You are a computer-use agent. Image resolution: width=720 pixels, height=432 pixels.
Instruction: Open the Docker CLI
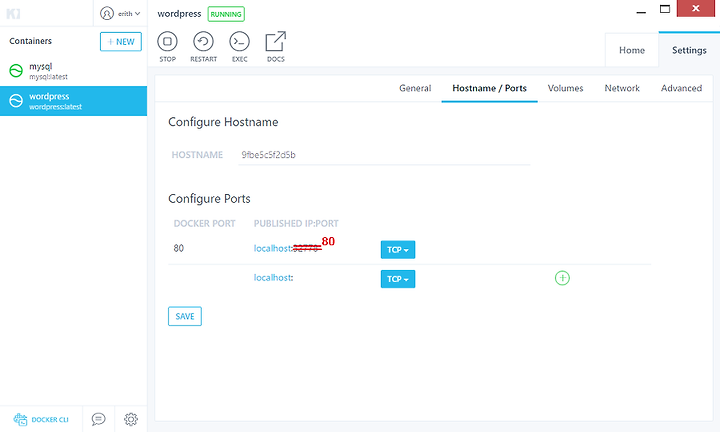pyautogui.click(x=41, y=419)
